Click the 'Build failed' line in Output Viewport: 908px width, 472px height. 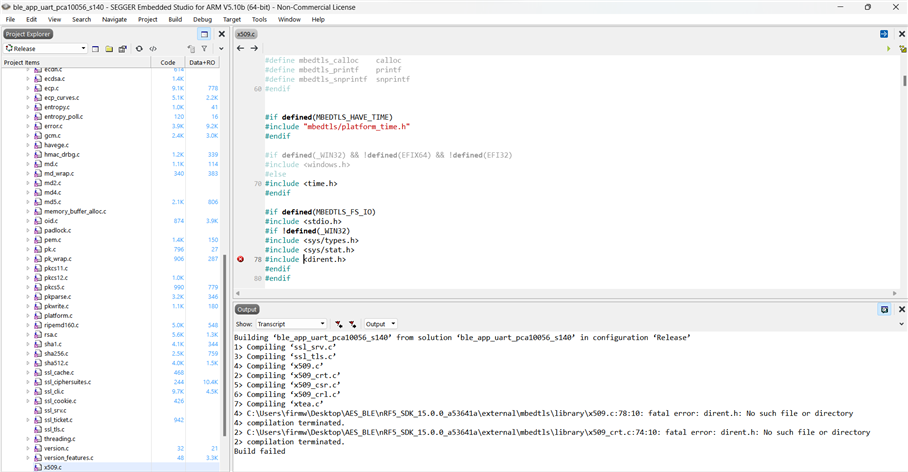pos(259,451)
